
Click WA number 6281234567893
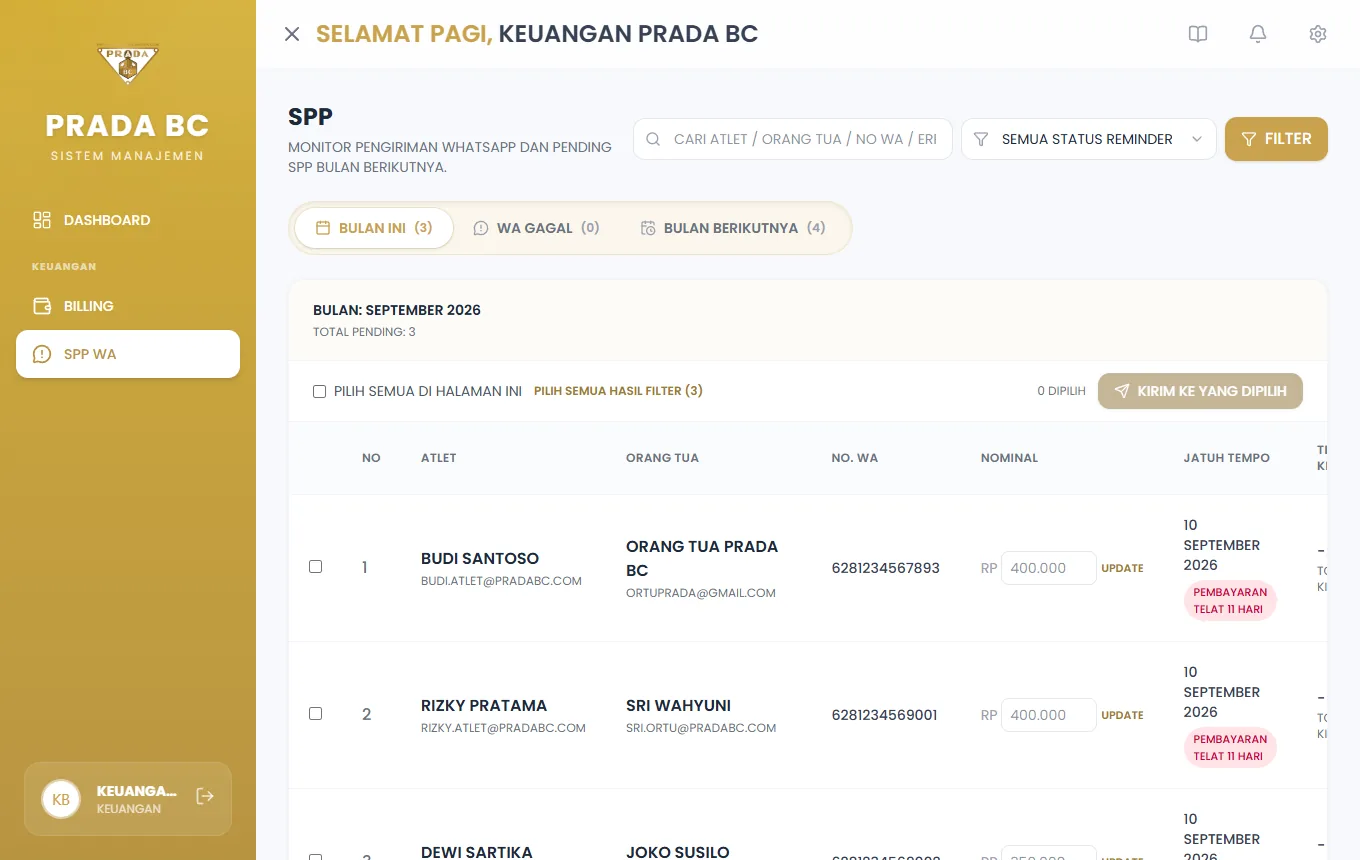coord(885,568)
